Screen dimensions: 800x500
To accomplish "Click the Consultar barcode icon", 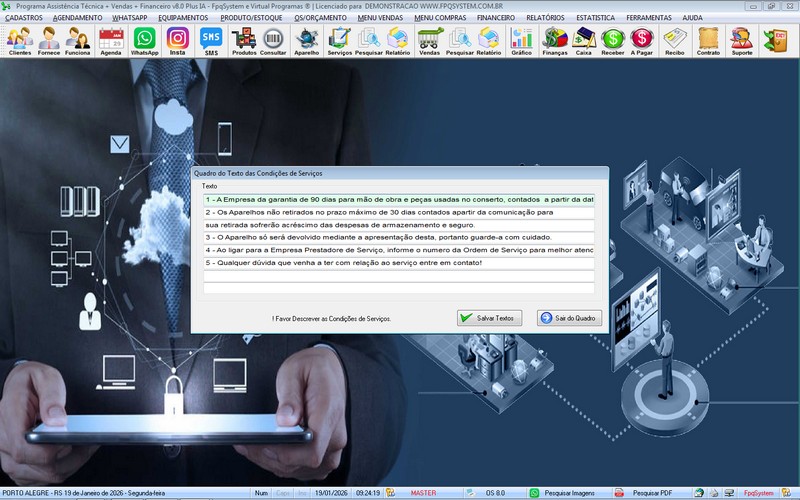I will tap(273, 41).
